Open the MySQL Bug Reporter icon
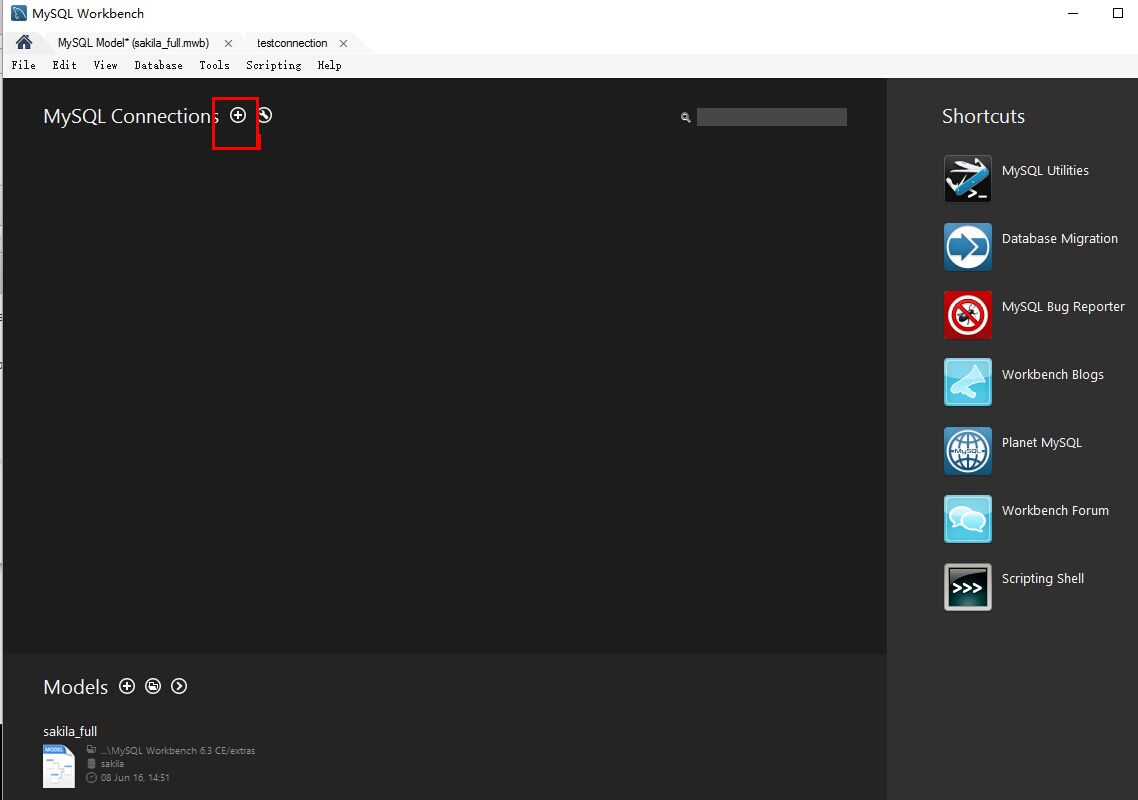Viewport: 1138px width, 800px height. (x=967, y=315)
